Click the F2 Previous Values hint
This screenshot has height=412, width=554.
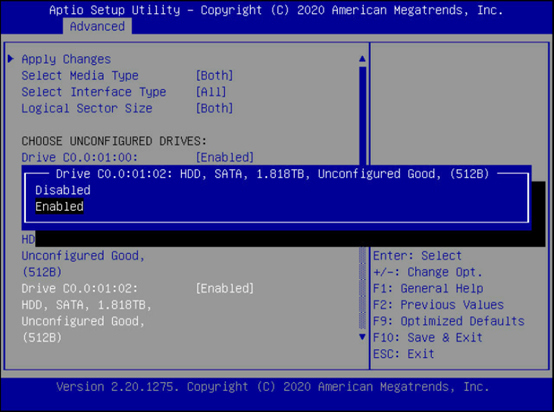coord(438,305)
